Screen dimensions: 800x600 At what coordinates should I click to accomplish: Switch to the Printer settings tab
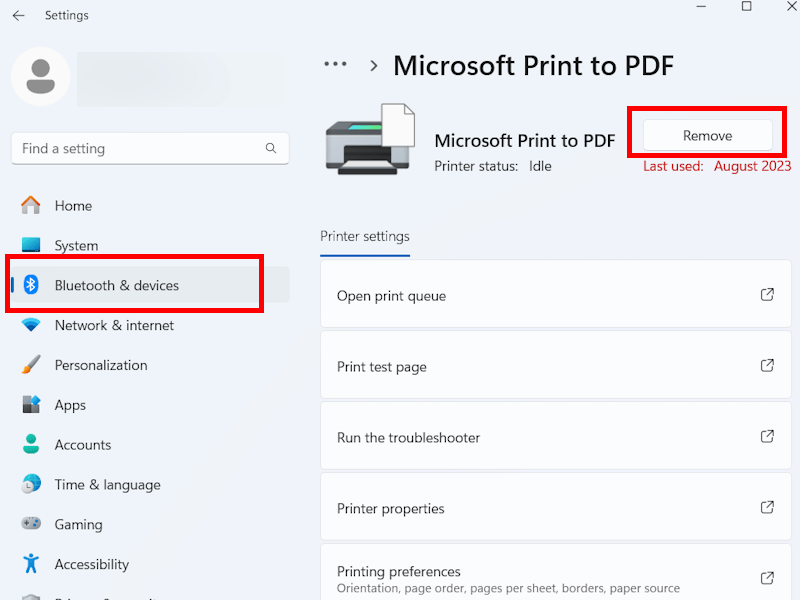(364, 237)
